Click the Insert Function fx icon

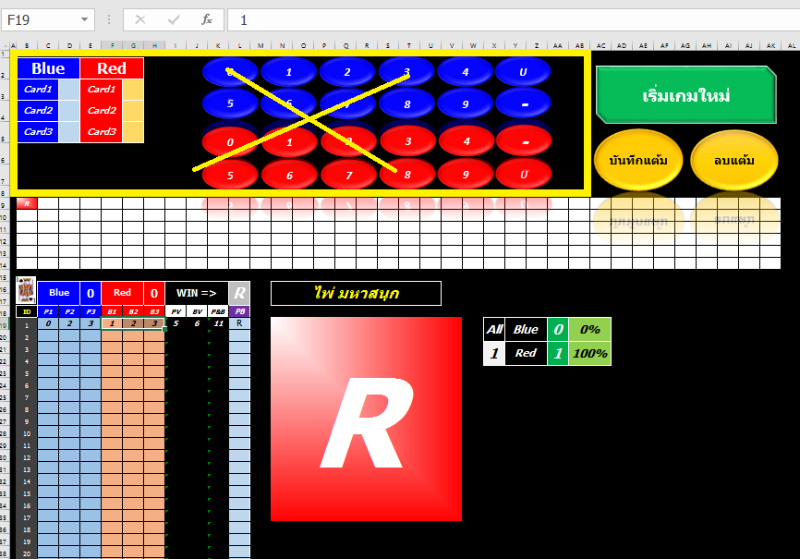pos(206,20)
